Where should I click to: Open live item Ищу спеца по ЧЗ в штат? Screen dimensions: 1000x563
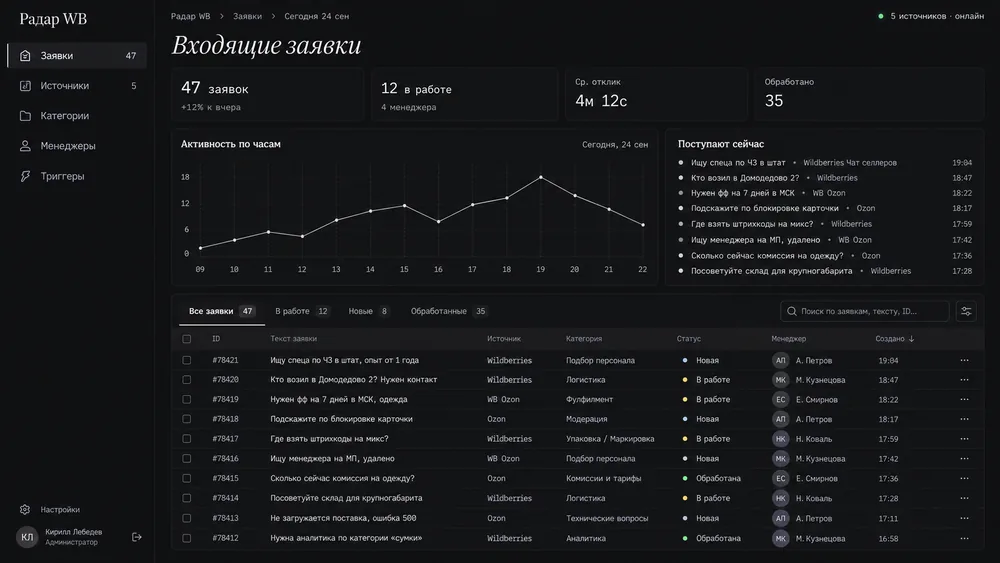point(738,163)
